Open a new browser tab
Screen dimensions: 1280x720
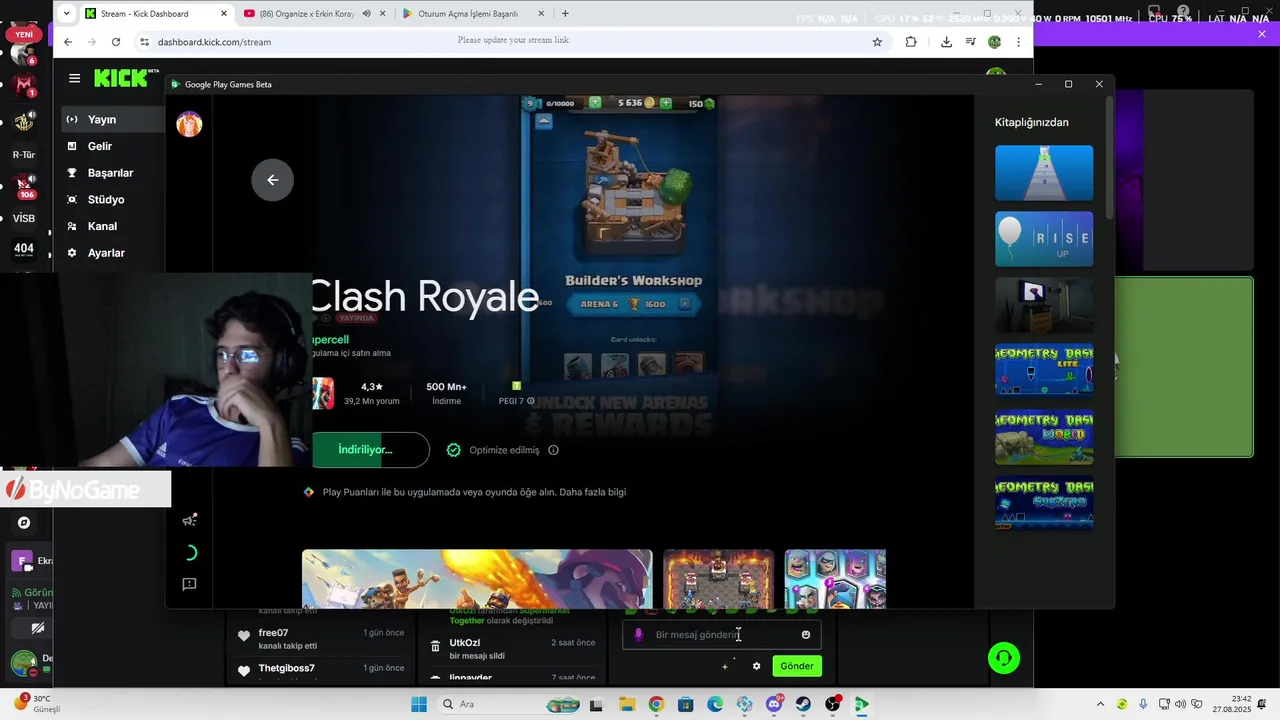click(565, 14)
